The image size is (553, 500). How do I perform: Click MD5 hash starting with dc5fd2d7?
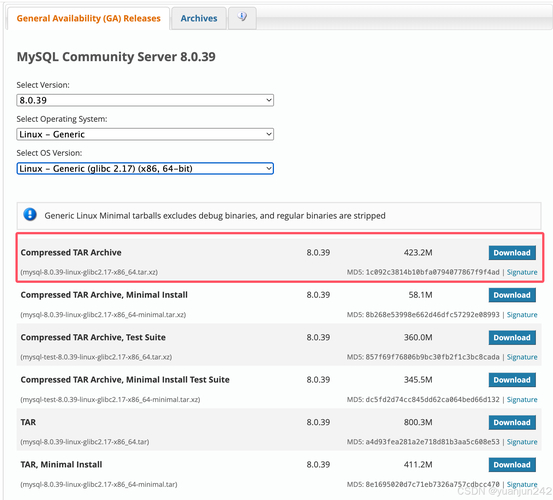[432, 400]
